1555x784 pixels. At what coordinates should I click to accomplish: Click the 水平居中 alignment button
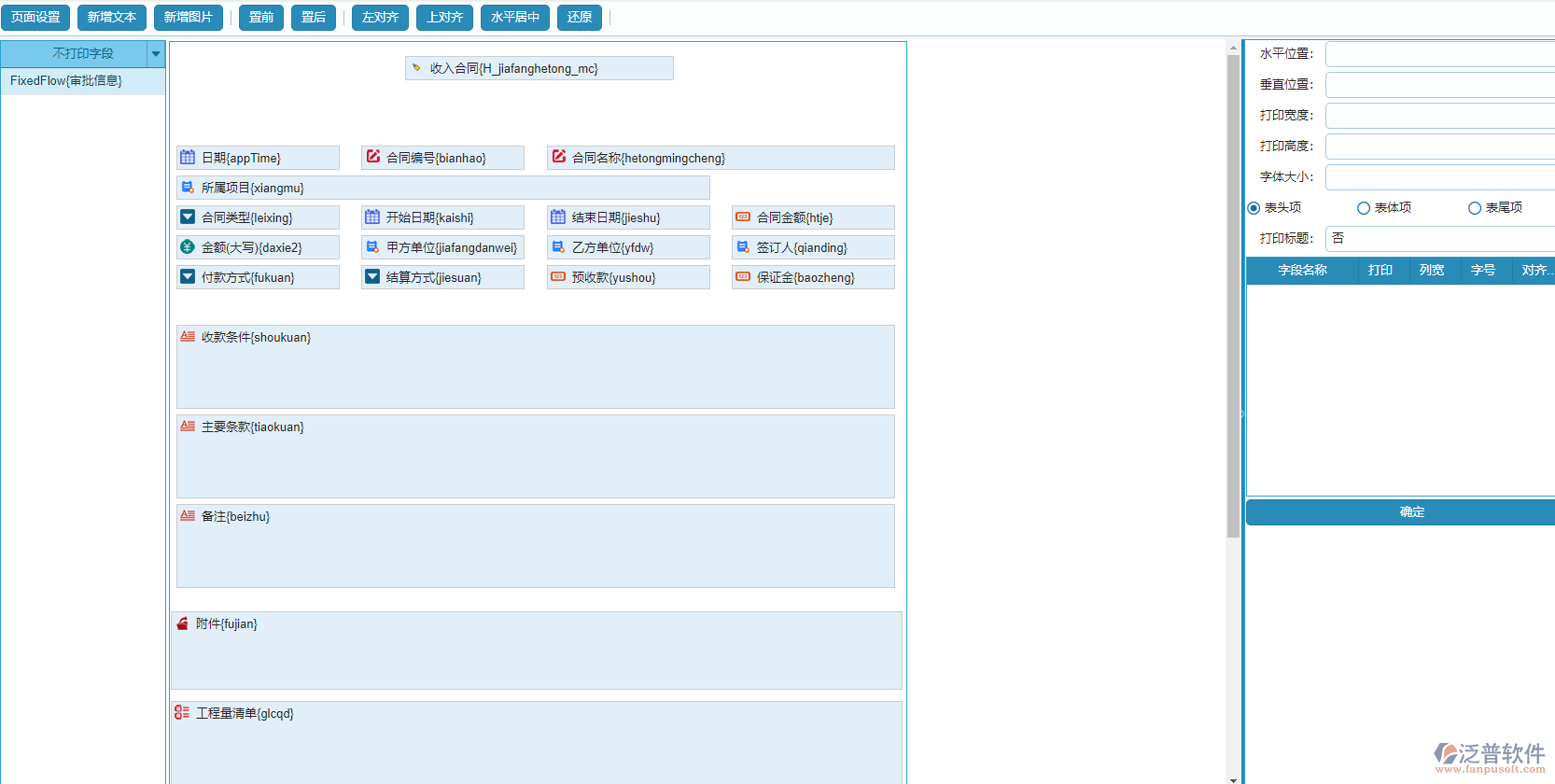515,18
